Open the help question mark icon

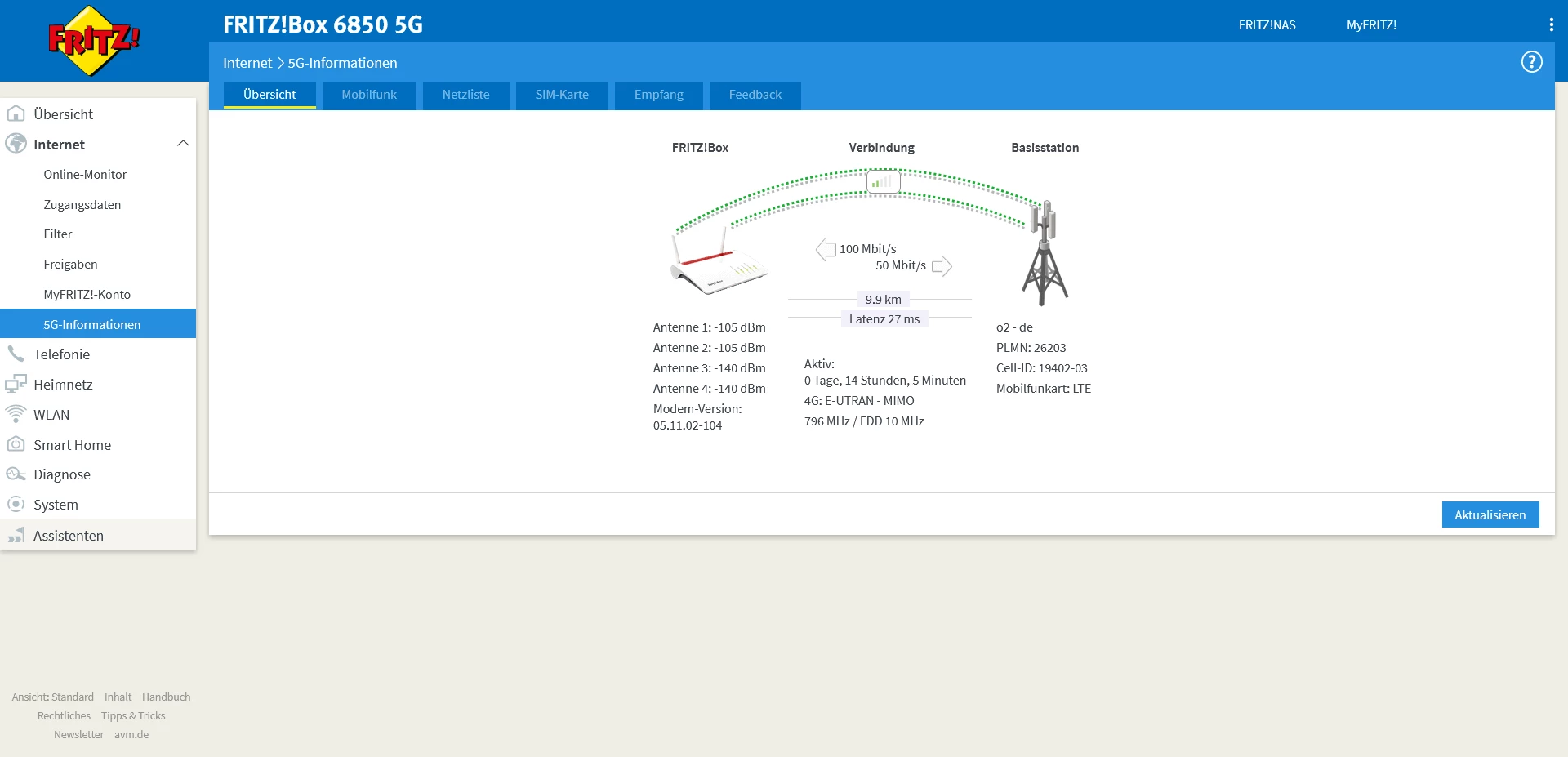point(1531,62)
